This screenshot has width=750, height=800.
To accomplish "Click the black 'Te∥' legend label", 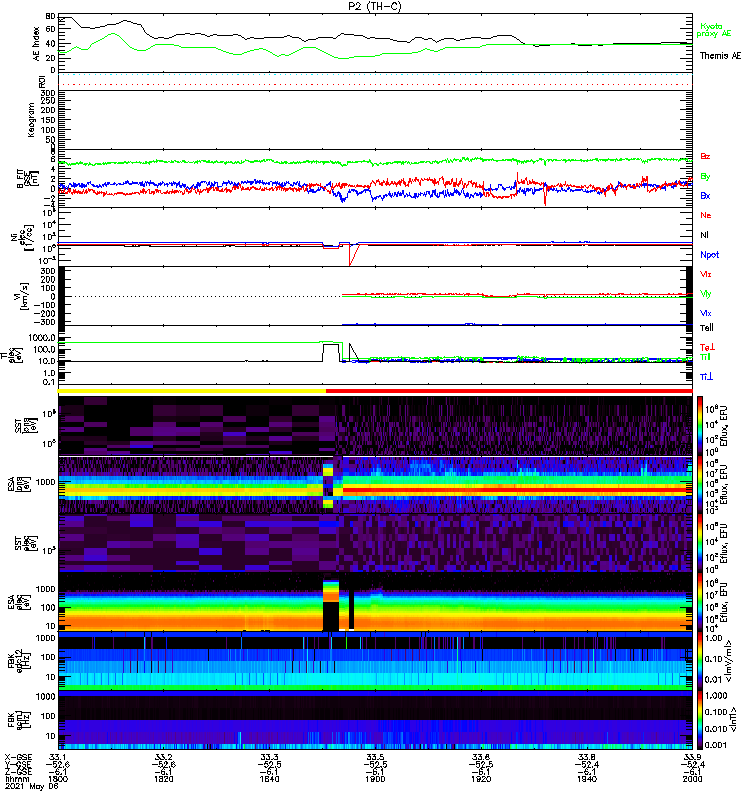I will click(x=707, y=328).
